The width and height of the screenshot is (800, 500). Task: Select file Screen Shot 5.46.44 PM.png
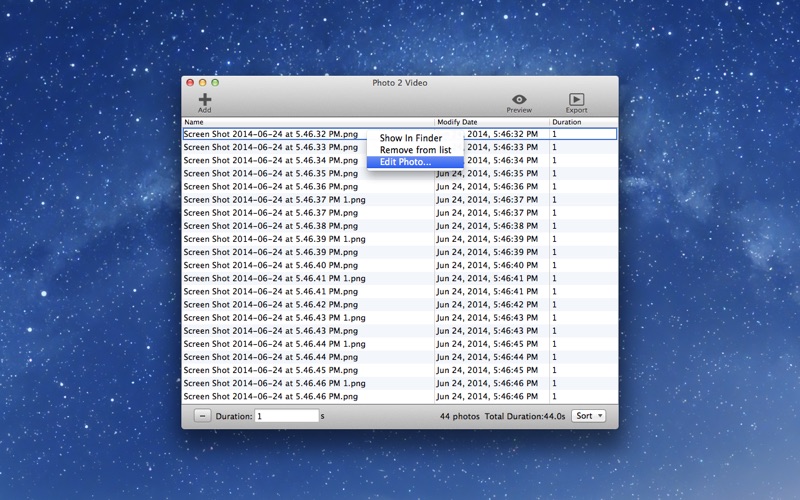271,357
